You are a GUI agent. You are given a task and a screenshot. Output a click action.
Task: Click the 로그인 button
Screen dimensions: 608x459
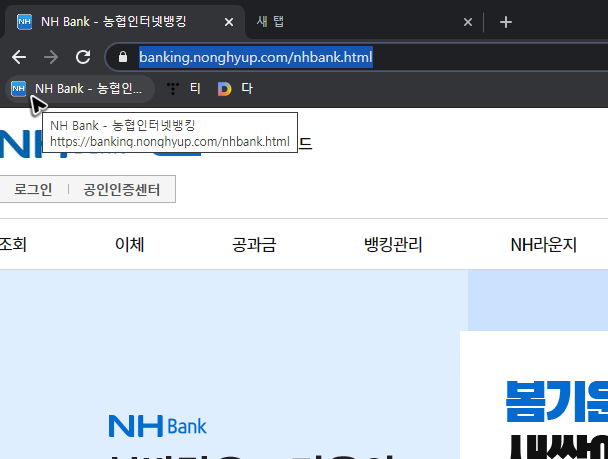click(x=33, y=189)
